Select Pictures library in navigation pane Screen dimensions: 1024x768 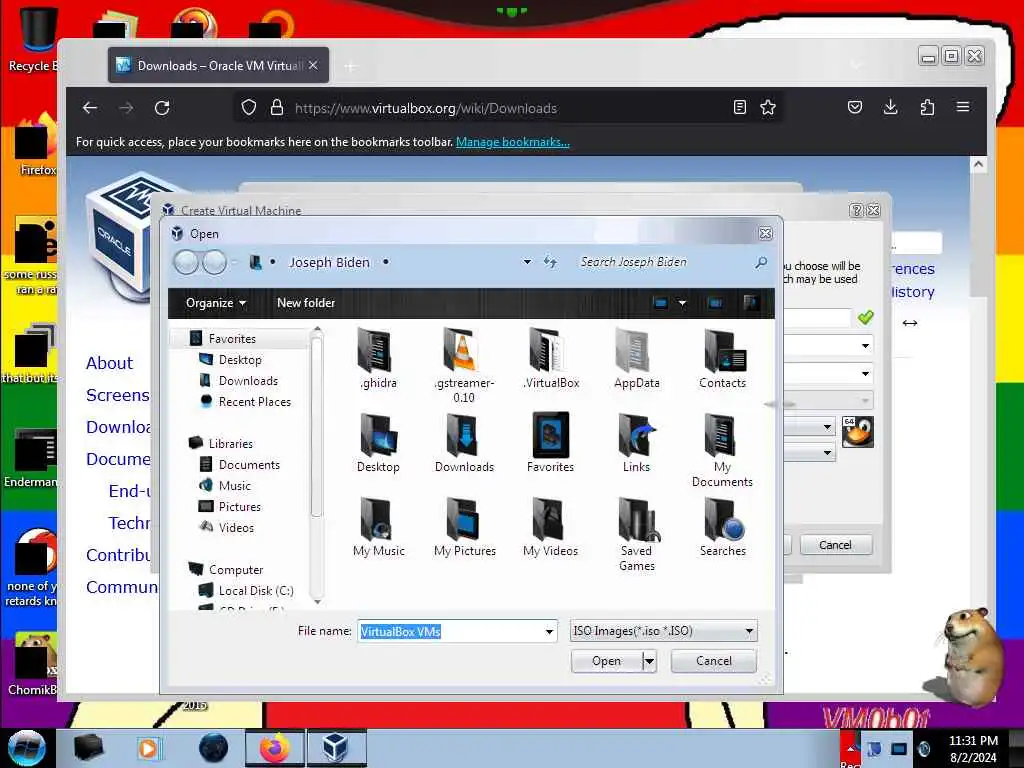[239, 507]
